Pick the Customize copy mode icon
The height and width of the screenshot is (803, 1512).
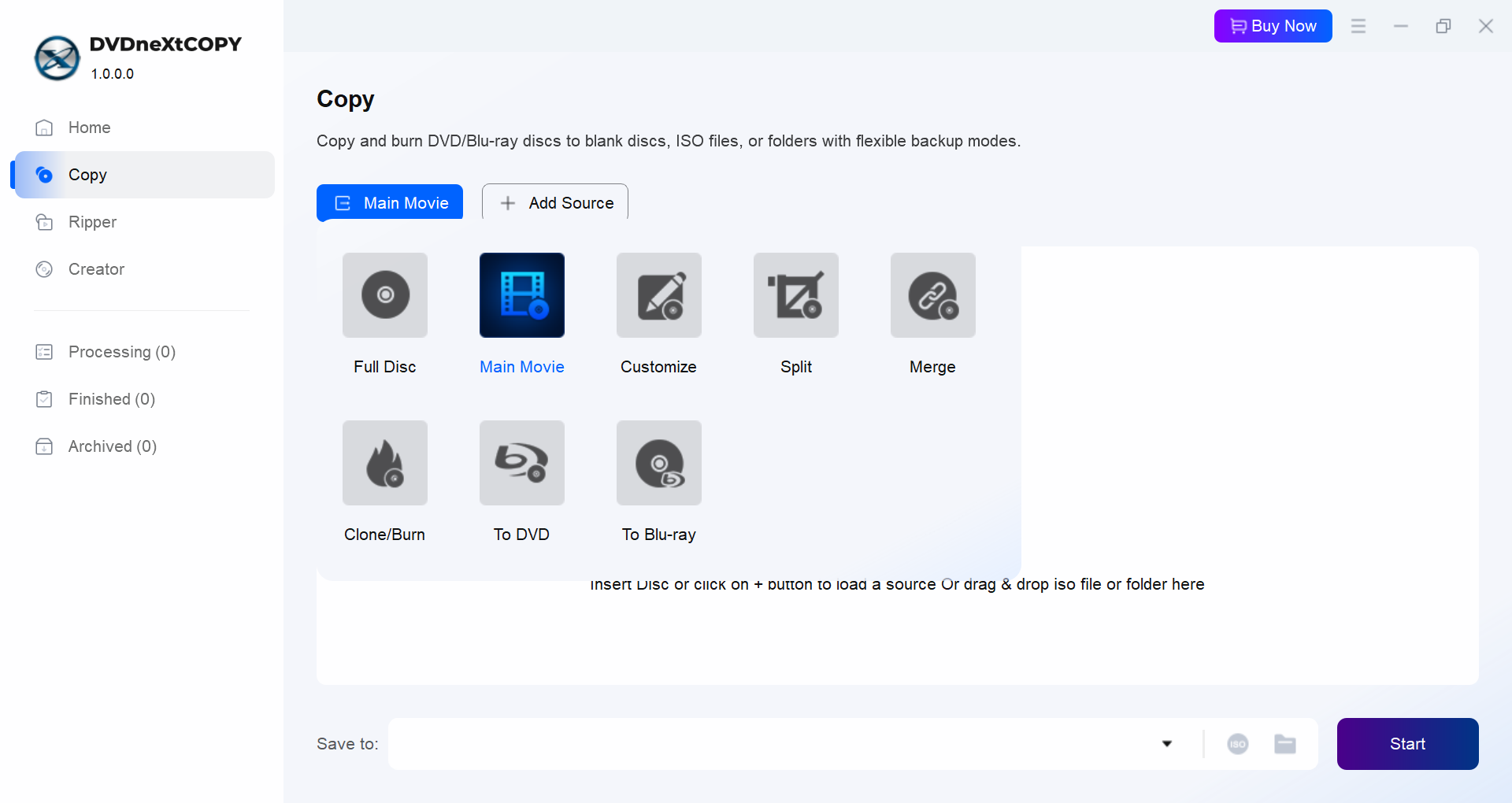659,295
